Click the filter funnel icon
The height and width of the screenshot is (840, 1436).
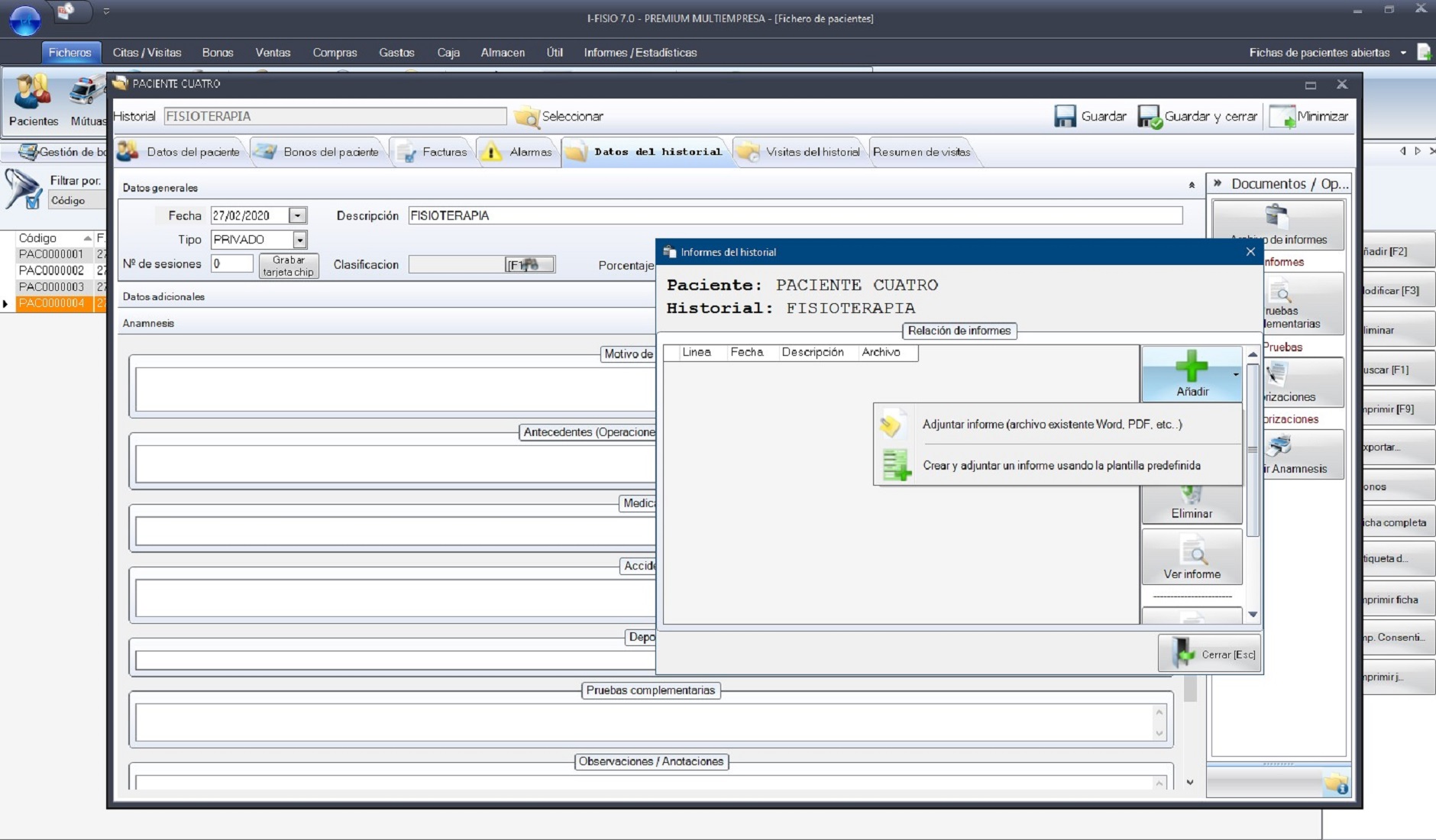(x=23, y=189)
